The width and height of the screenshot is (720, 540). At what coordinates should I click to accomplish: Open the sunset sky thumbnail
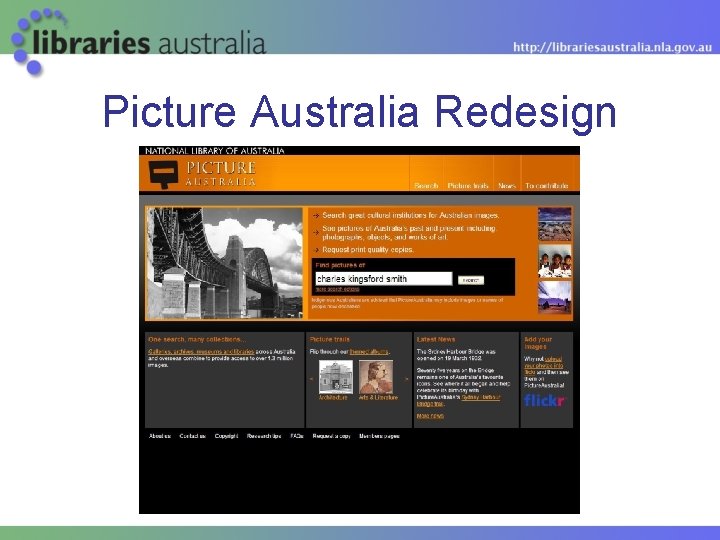[555, 297]
